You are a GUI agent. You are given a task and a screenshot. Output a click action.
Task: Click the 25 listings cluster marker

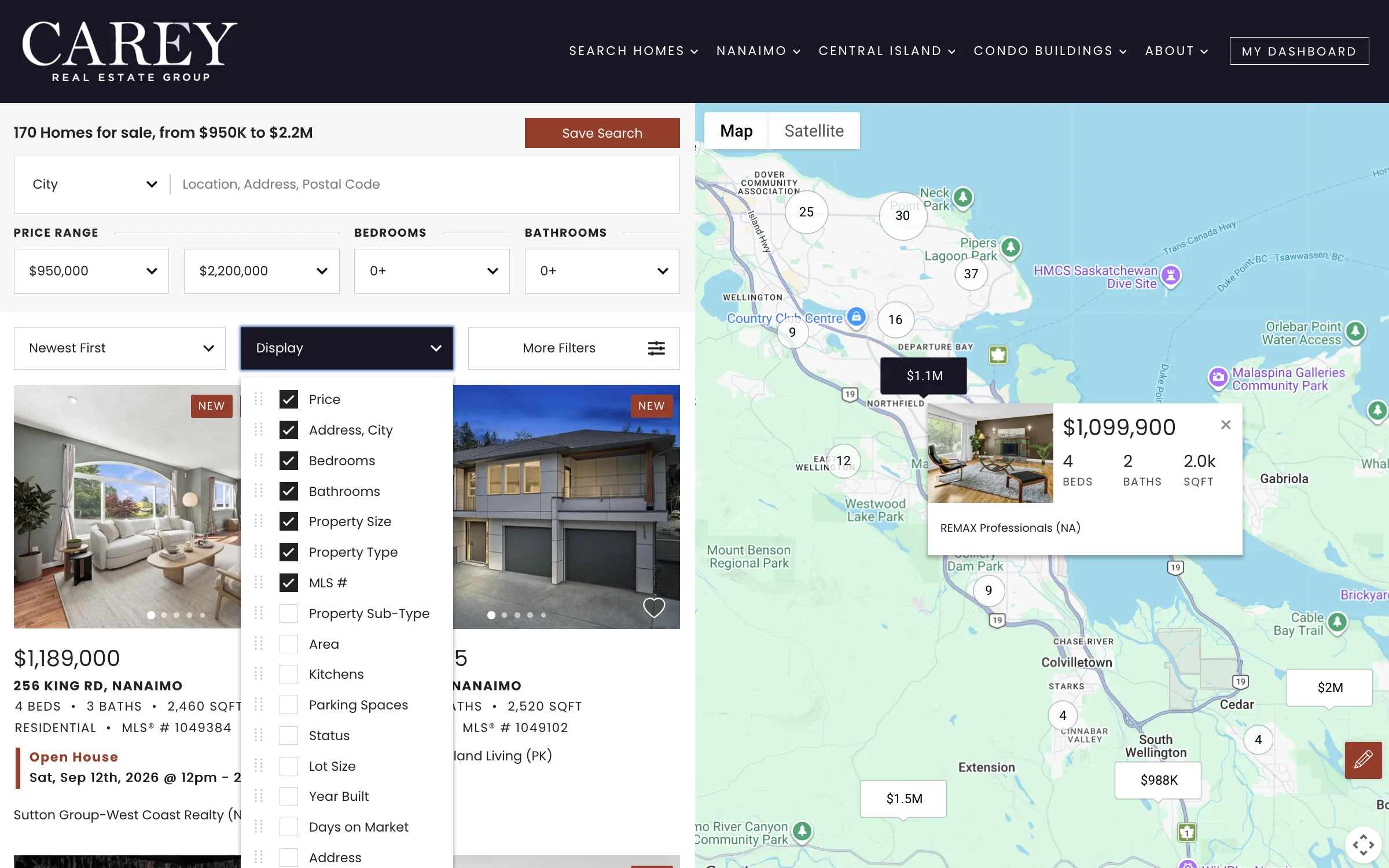tap(806, 212)
